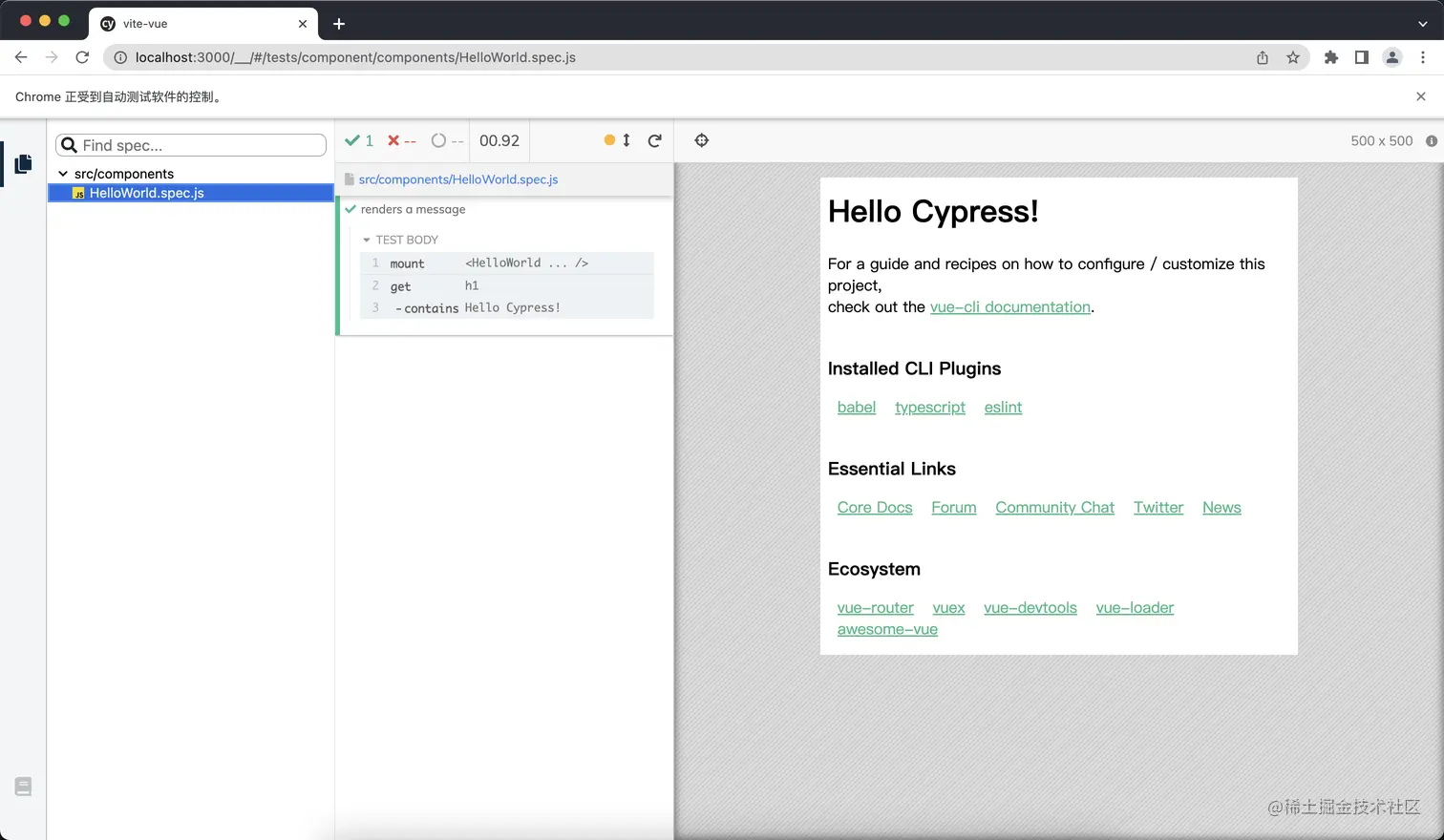Open the awesome-vue link

pyautogui.click(x=887, y=629)
